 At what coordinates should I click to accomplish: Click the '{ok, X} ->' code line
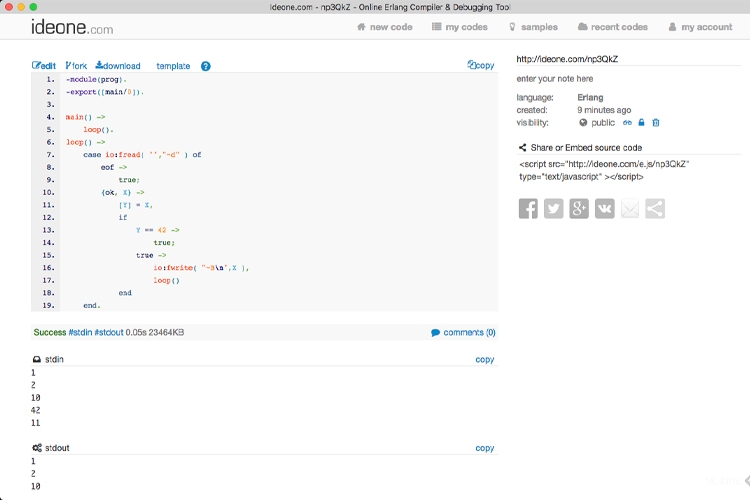(x=122, y=192)
